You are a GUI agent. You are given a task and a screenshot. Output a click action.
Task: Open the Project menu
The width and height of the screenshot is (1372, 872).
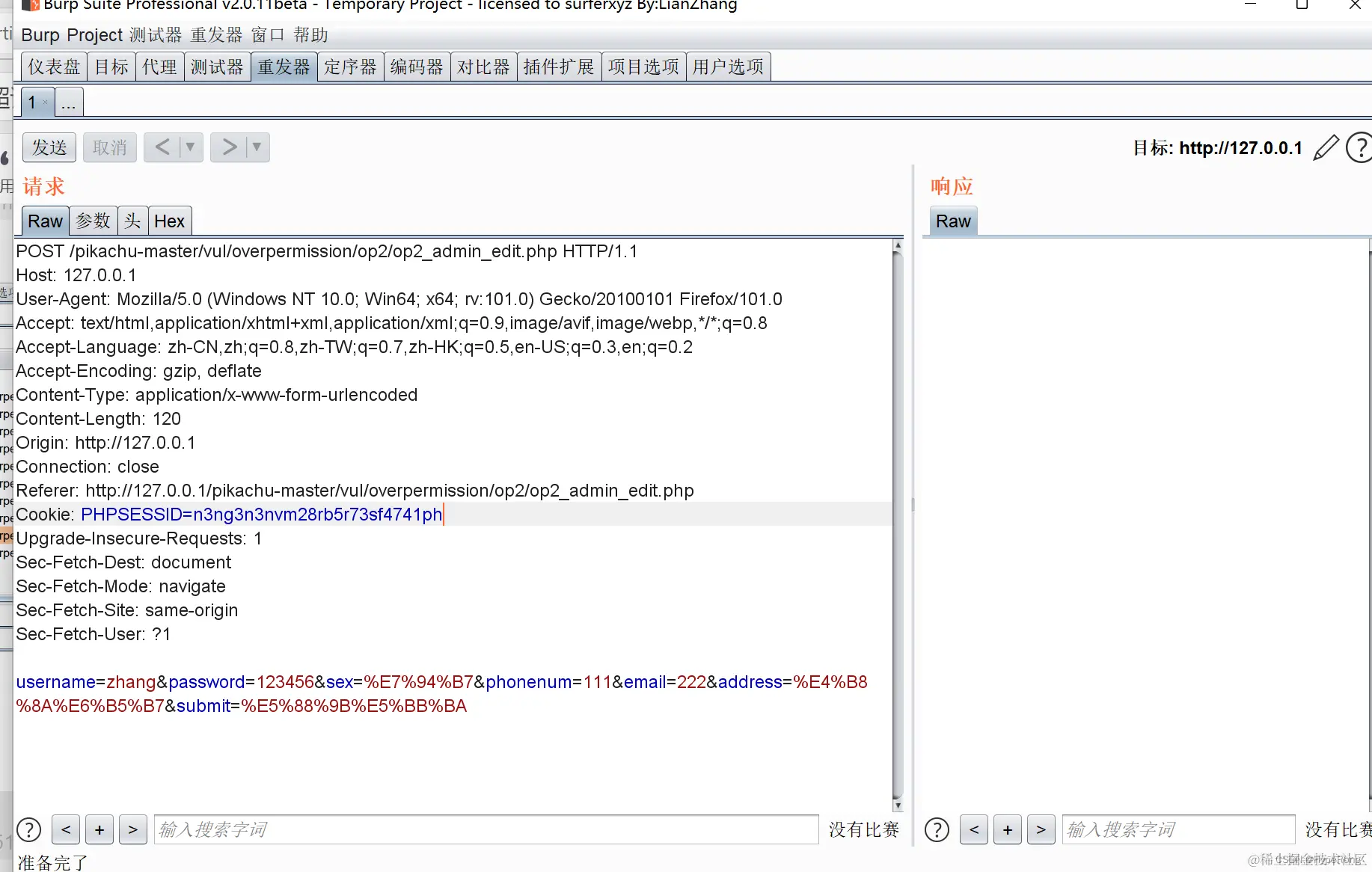(94, 35)
